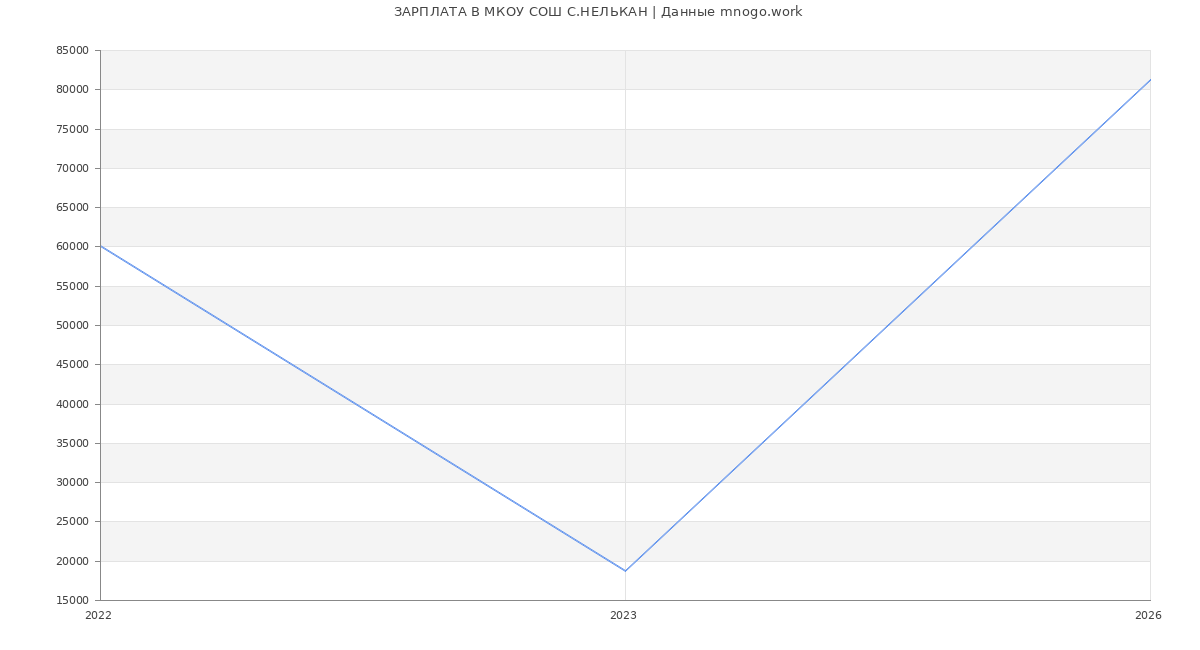Click the 45000 y-axis label

pos(72,365)
